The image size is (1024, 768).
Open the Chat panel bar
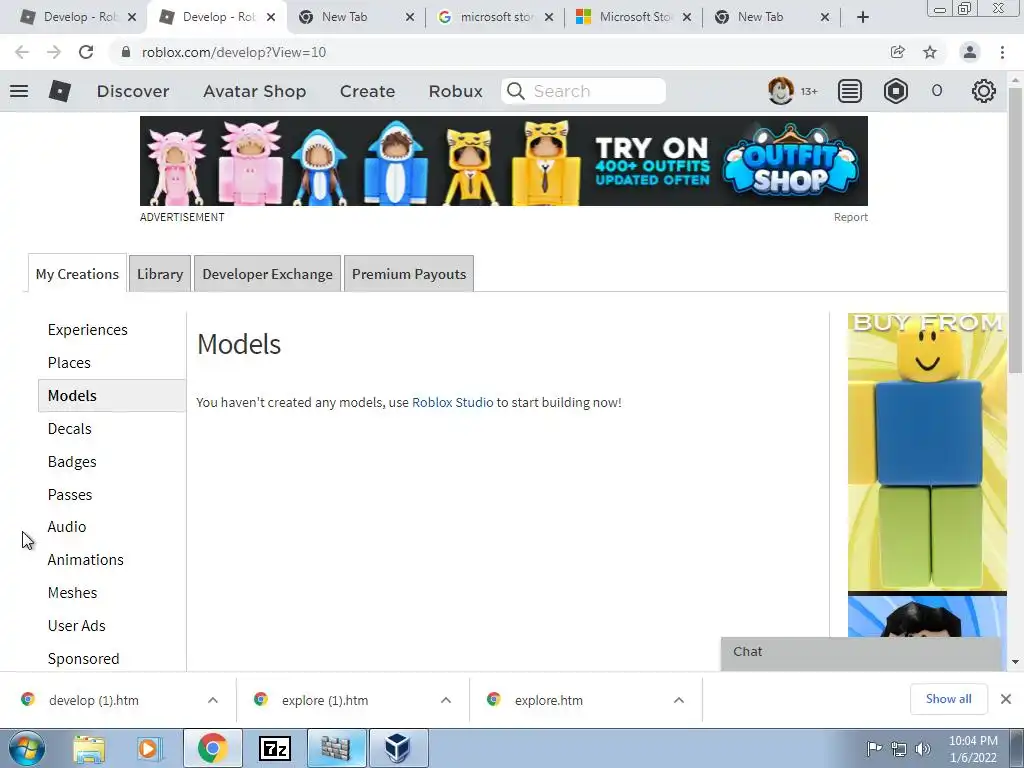(861, 652)
